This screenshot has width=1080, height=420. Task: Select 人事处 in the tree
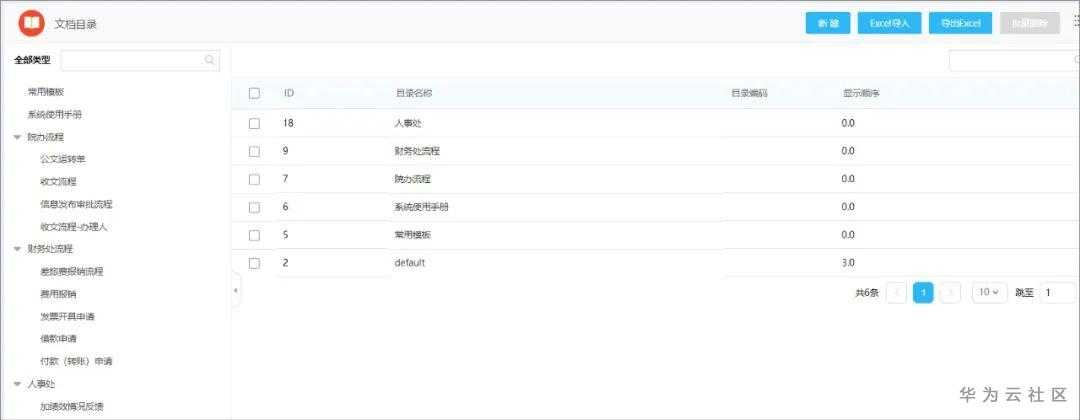click(x=41, y=384)
